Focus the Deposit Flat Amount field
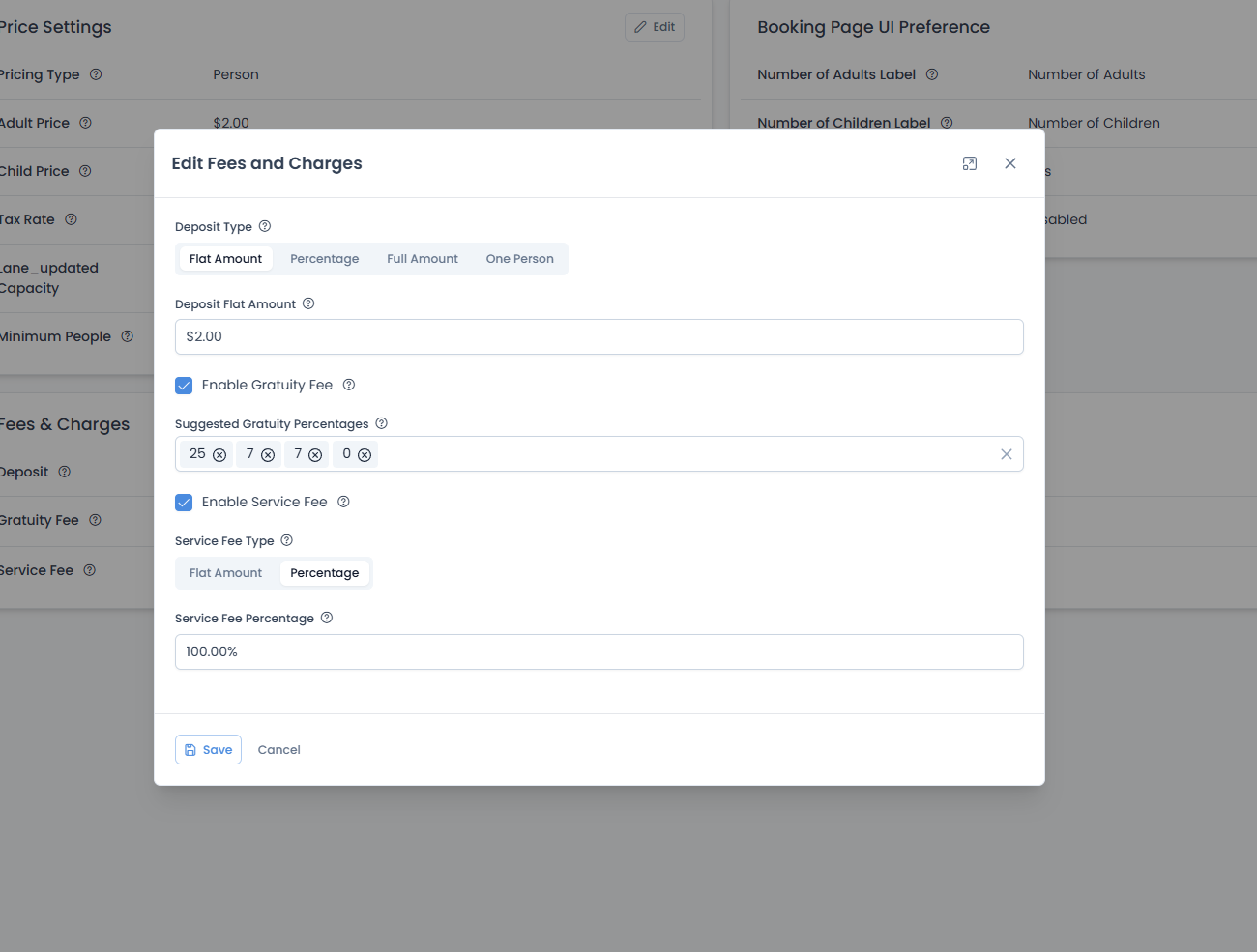 [x=599, y=337]
